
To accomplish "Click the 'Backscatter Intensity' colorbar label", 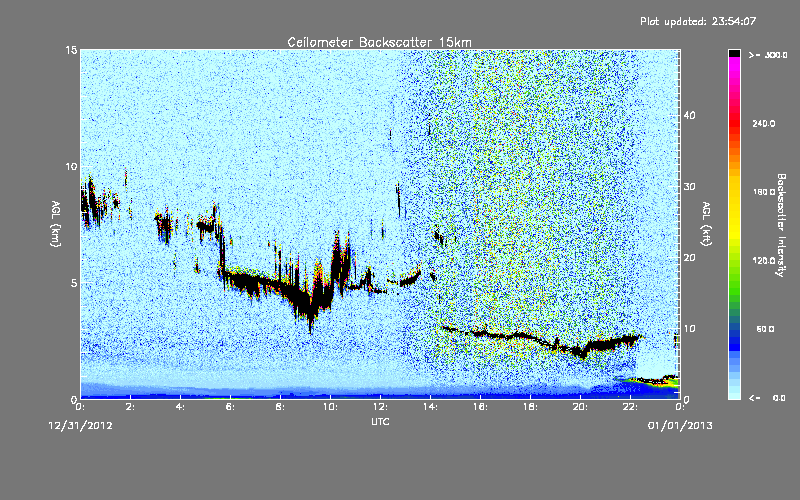I will [781, 225].
